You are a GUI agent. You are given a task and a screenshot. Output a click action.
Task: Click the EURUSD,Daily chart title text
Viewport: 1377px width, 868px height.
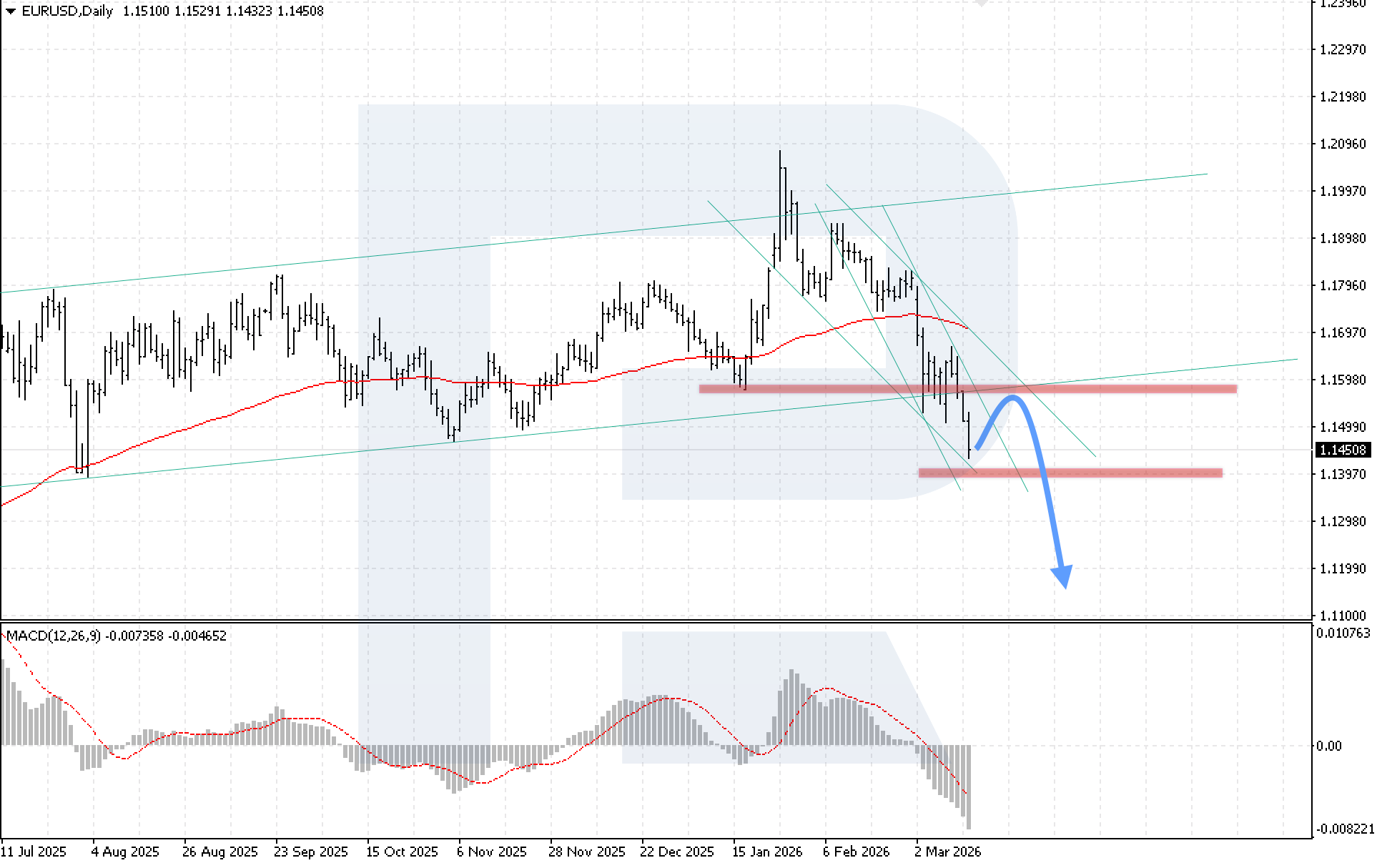(x=67, y=11)
